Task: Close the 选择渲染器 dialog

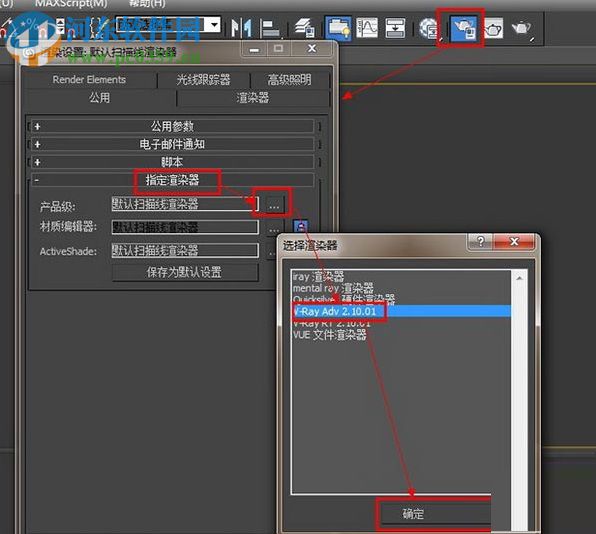Action: tap(514, 241)
